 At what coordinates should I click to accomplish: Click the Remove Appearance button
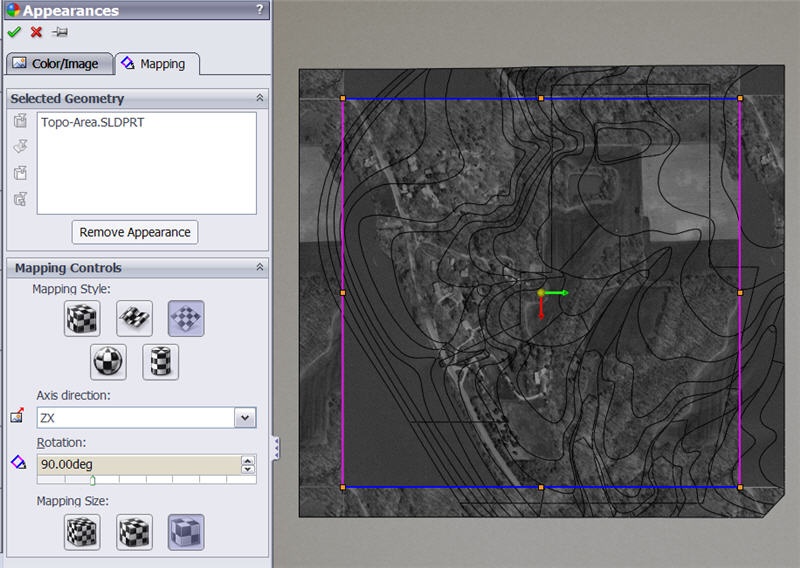pyautogui.click(x=135, y=232)
